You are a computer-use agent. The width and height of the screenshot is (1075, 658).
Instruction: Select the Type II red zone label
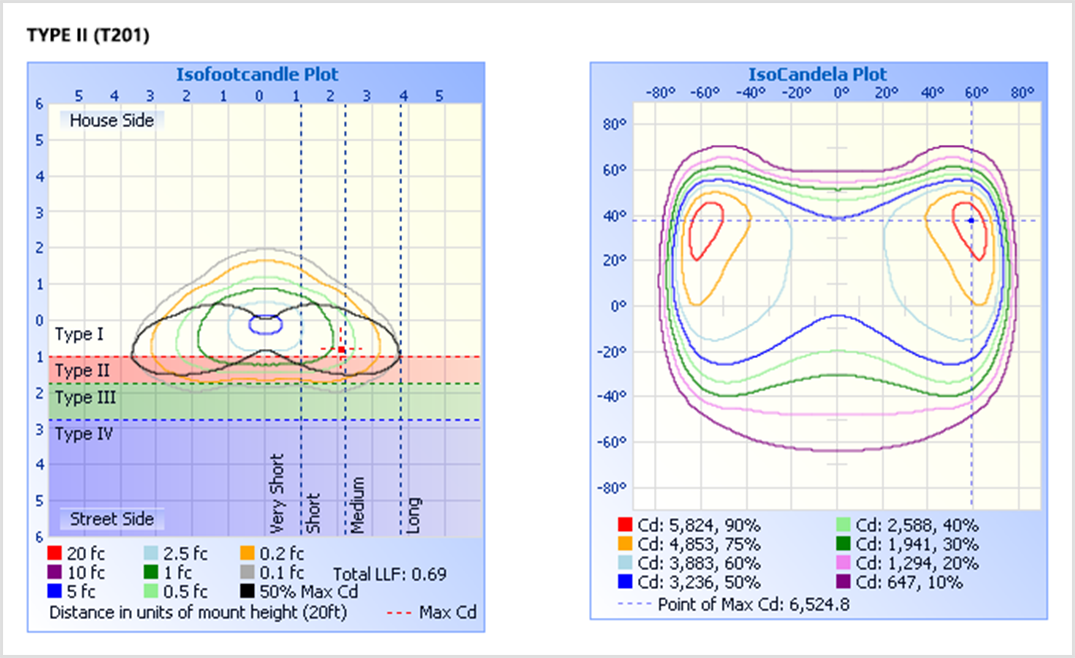[x=82, y=371]
